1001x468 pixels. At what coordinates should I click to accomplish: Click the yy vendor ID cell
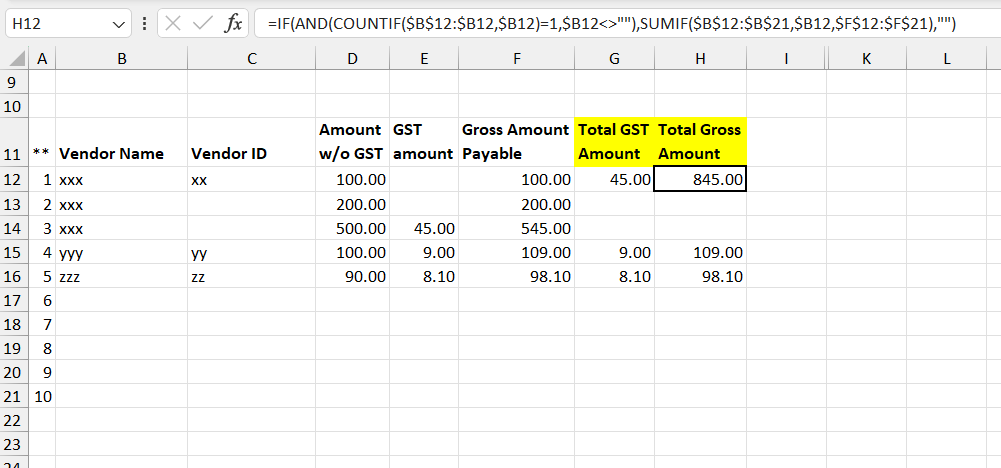click(x=252, y=252)
